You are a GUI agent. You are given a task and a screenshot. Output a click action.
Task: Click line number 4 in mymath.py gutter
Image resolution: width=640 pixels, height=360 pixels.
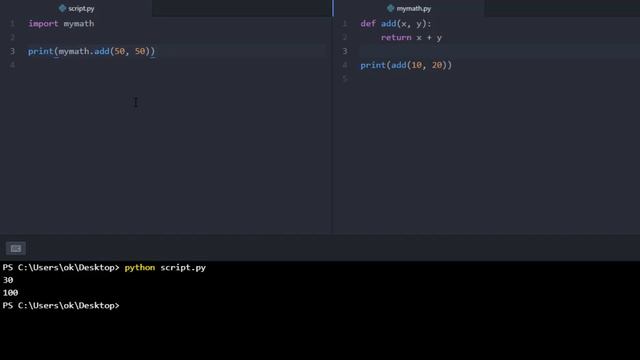345,65
